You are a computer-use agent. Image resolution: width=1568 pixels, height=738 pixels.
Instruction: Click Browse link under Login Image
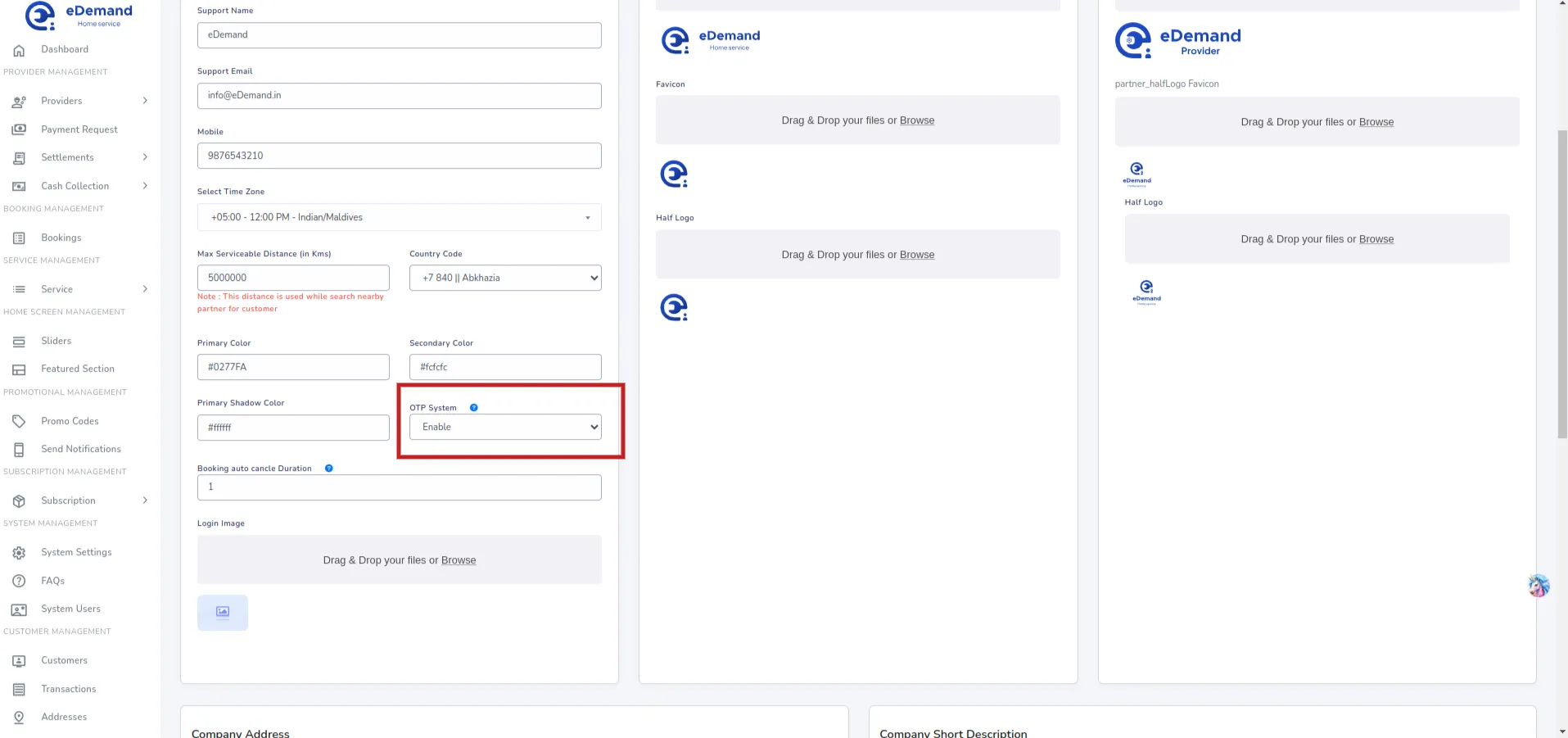[x=458, y=560]
